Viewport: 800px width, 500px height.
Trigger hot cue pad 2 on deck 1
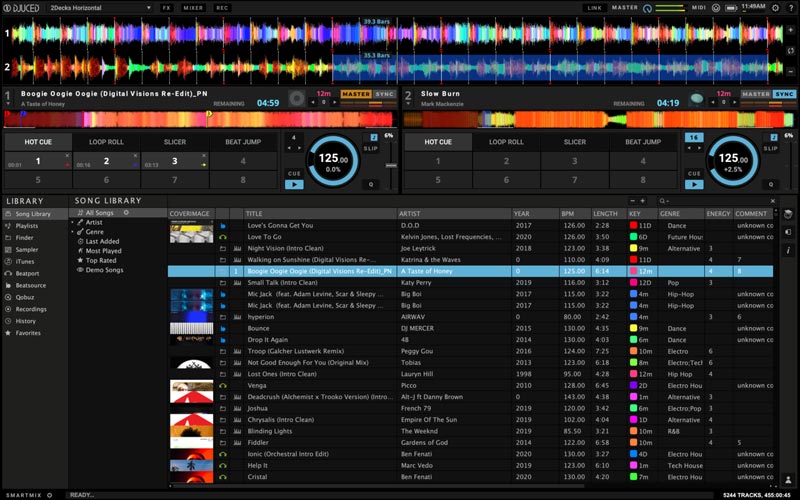tap(106, 161)
